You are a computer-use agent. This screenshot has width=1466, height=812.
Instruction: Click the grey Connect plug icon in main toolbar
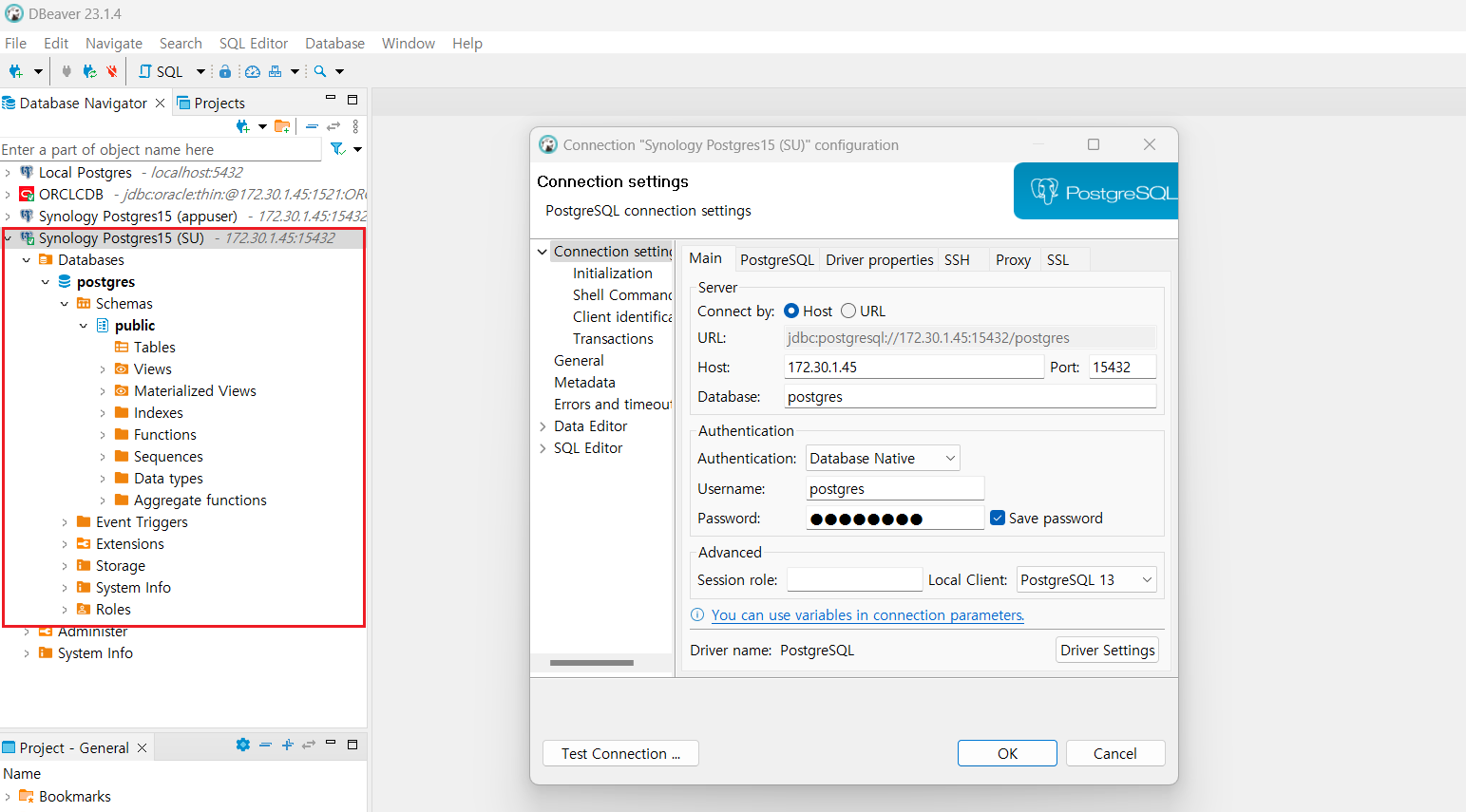pyautogui.click(x=66, y=71)
